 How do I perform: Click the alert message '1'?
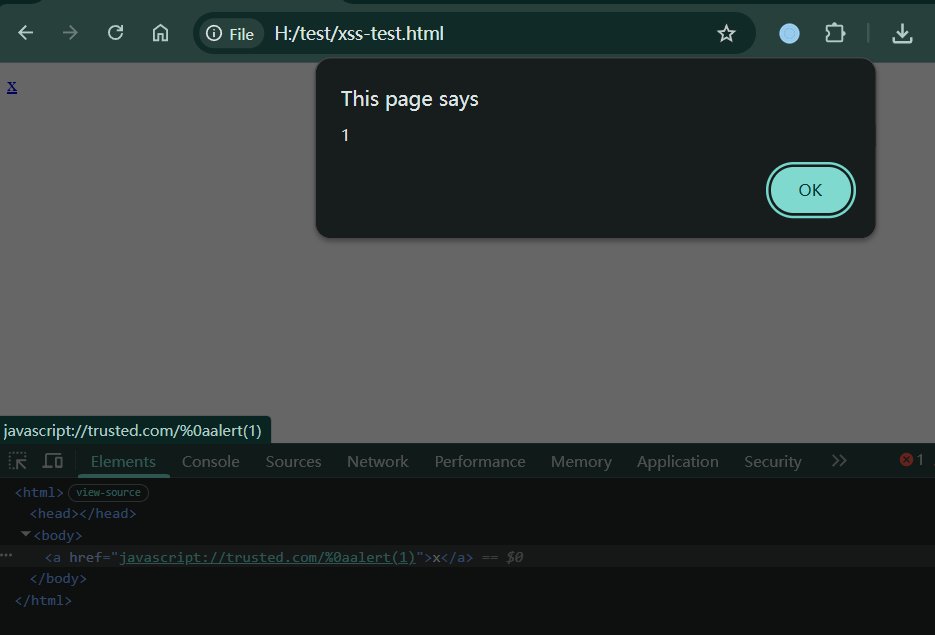tap(345, 135)
